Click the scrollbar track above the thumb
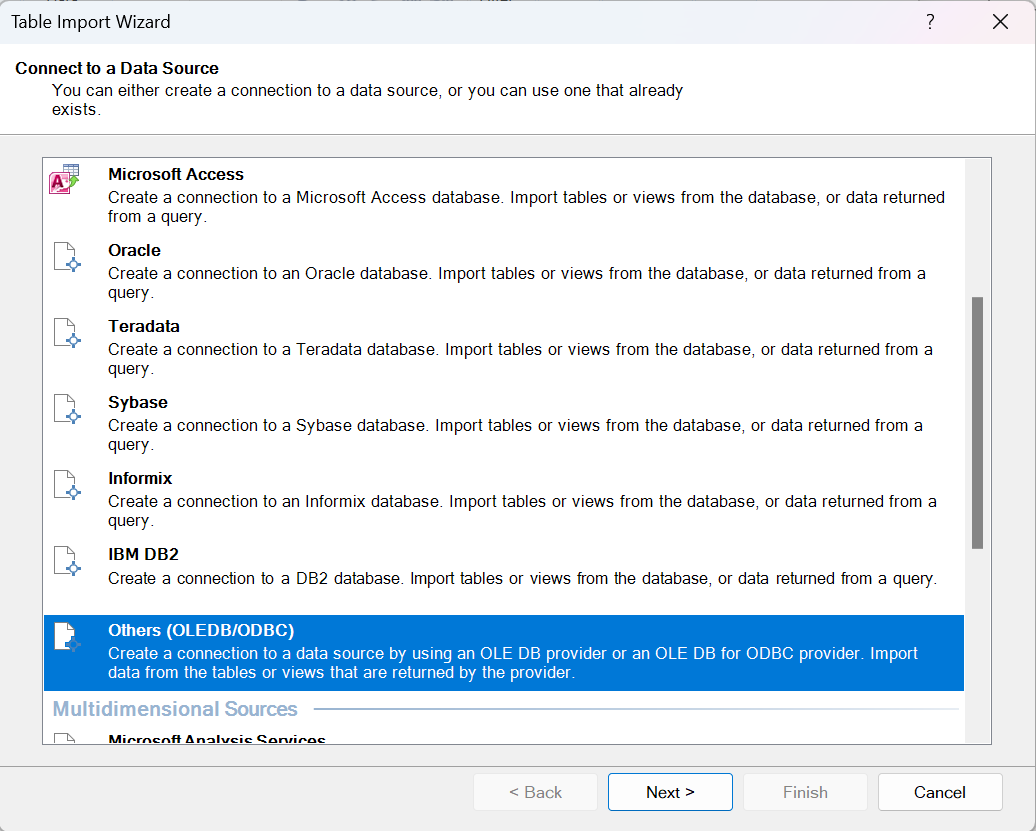This screenshot has width=1036, height=831. coord(977,228)
